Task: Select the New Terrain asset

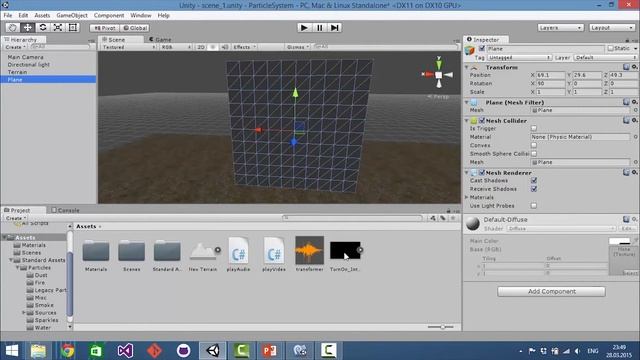Action: pos(203,256)
